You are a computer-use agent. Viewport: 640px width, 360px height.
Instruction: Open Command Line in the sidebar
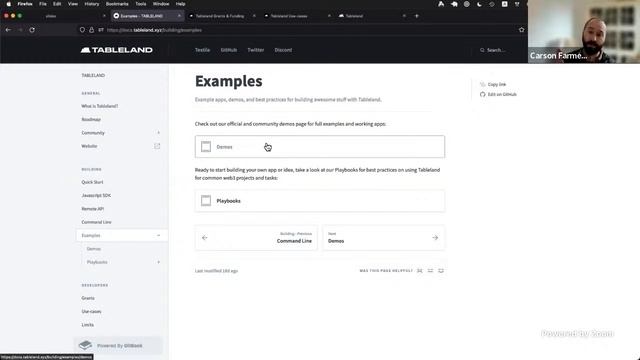[96, 222]
